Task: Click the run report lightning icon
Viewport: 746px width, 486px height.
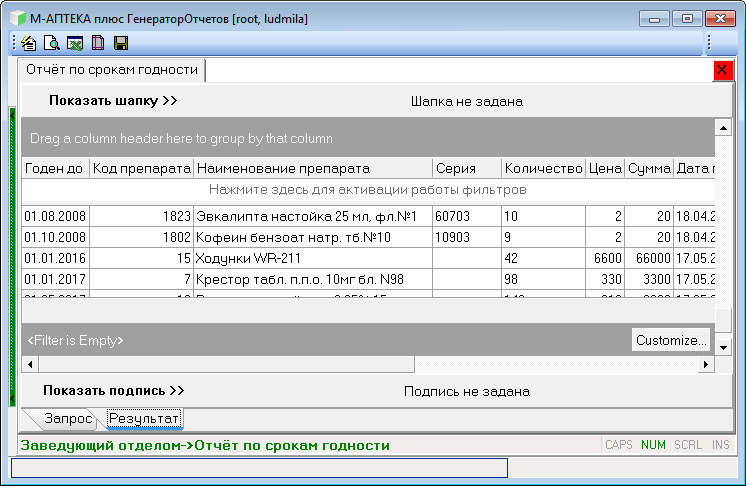Action: click(x=29, y=43)
